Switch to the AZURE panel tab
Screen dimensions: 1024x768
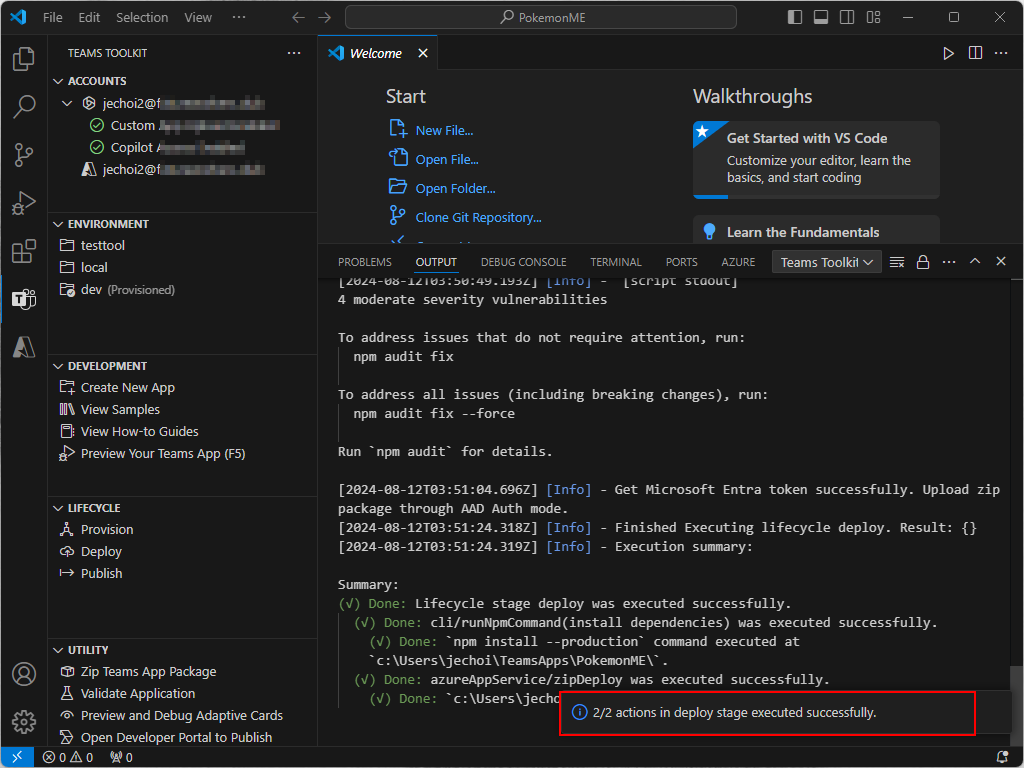(x=738, y=262)
